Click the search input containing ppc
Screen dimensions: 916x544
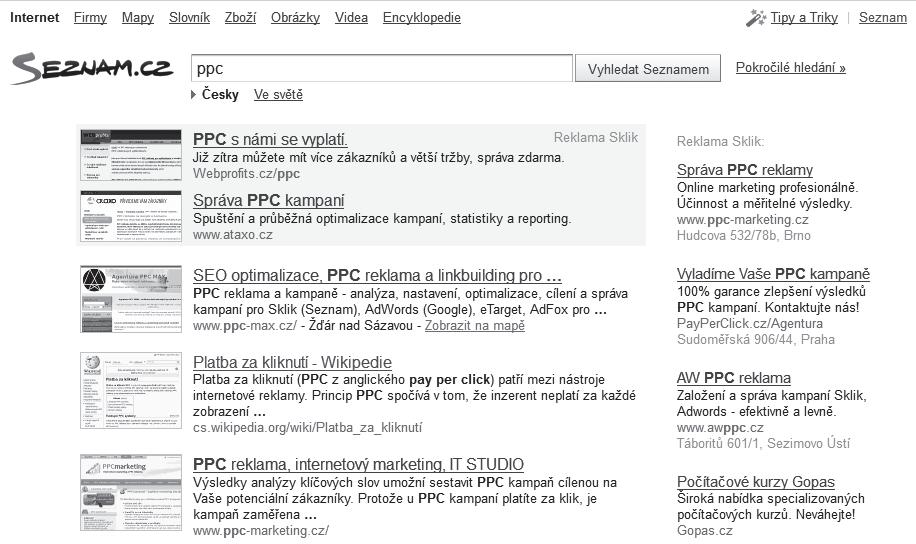tap(381, 68)
